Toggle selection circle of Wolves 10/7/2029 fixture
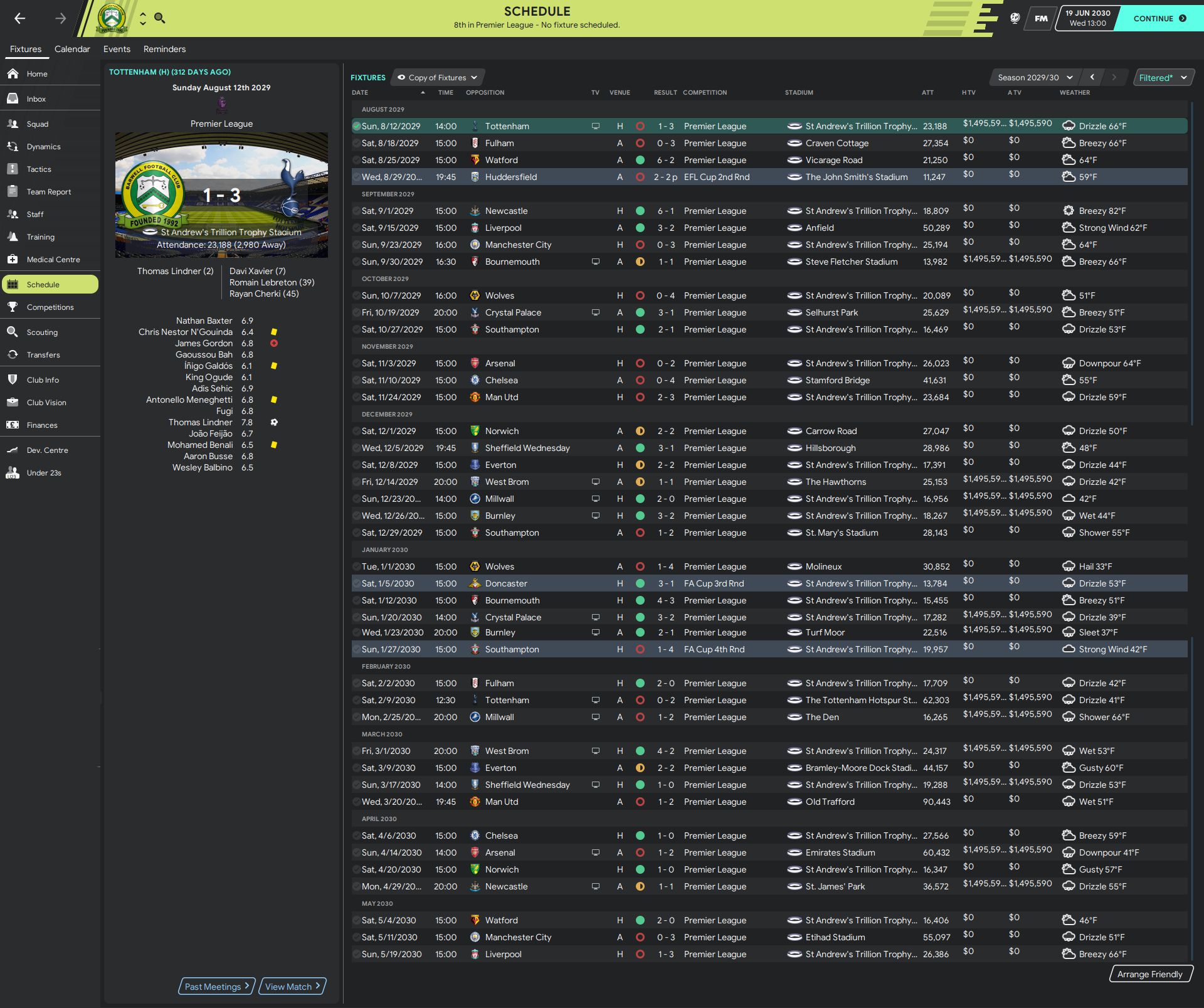 coord(356,295)
